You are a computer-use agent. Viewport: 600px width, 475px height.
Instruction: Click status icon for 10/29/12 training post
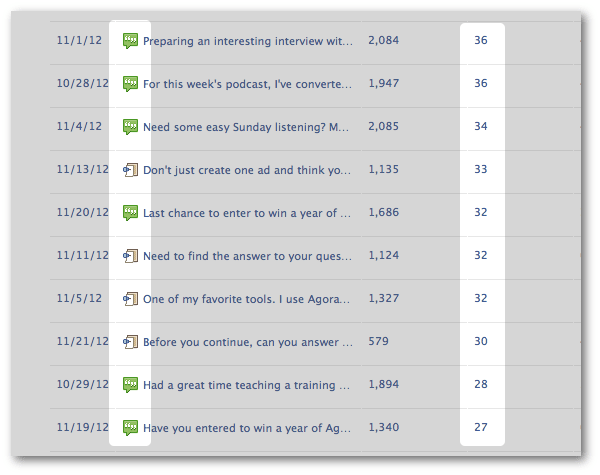pyautogui.click(x=130, y=385)
